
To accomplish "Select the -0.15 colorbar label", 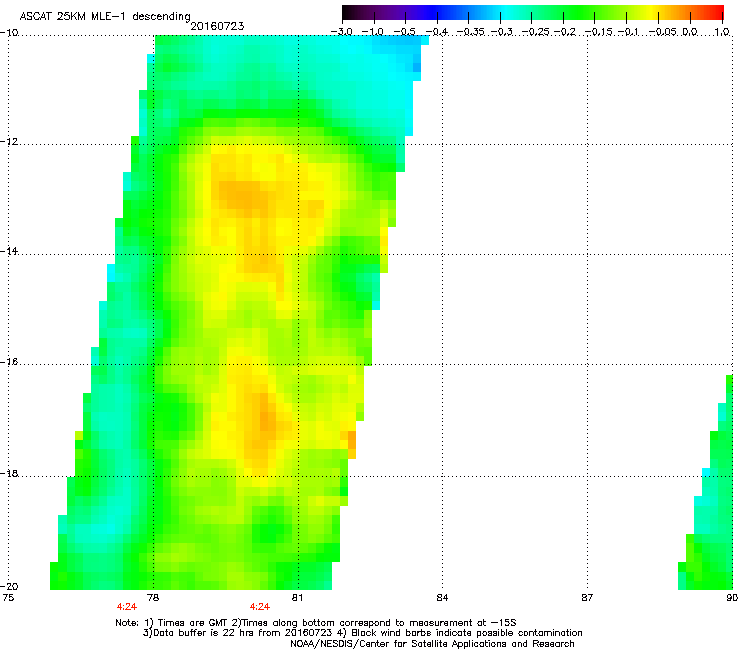I will pyautogui.click(x=598, y=32).
